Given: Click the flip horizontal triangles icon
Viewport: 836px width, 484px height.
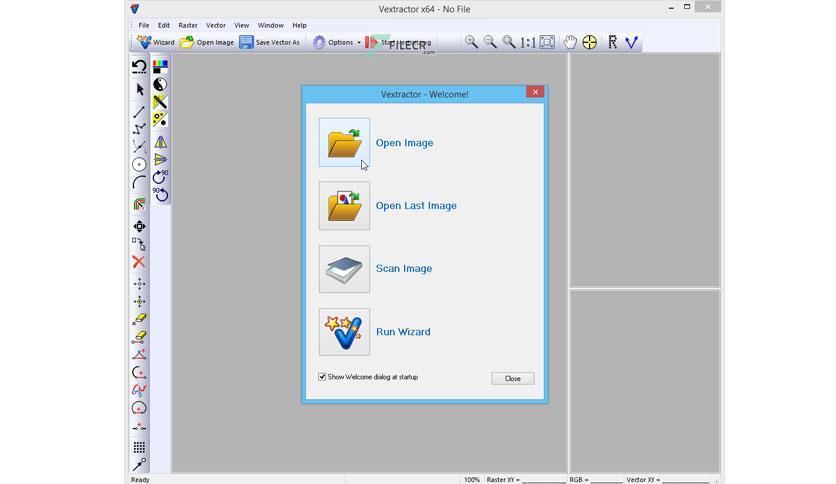Looking at the screenshot, I should coord(160,142).
